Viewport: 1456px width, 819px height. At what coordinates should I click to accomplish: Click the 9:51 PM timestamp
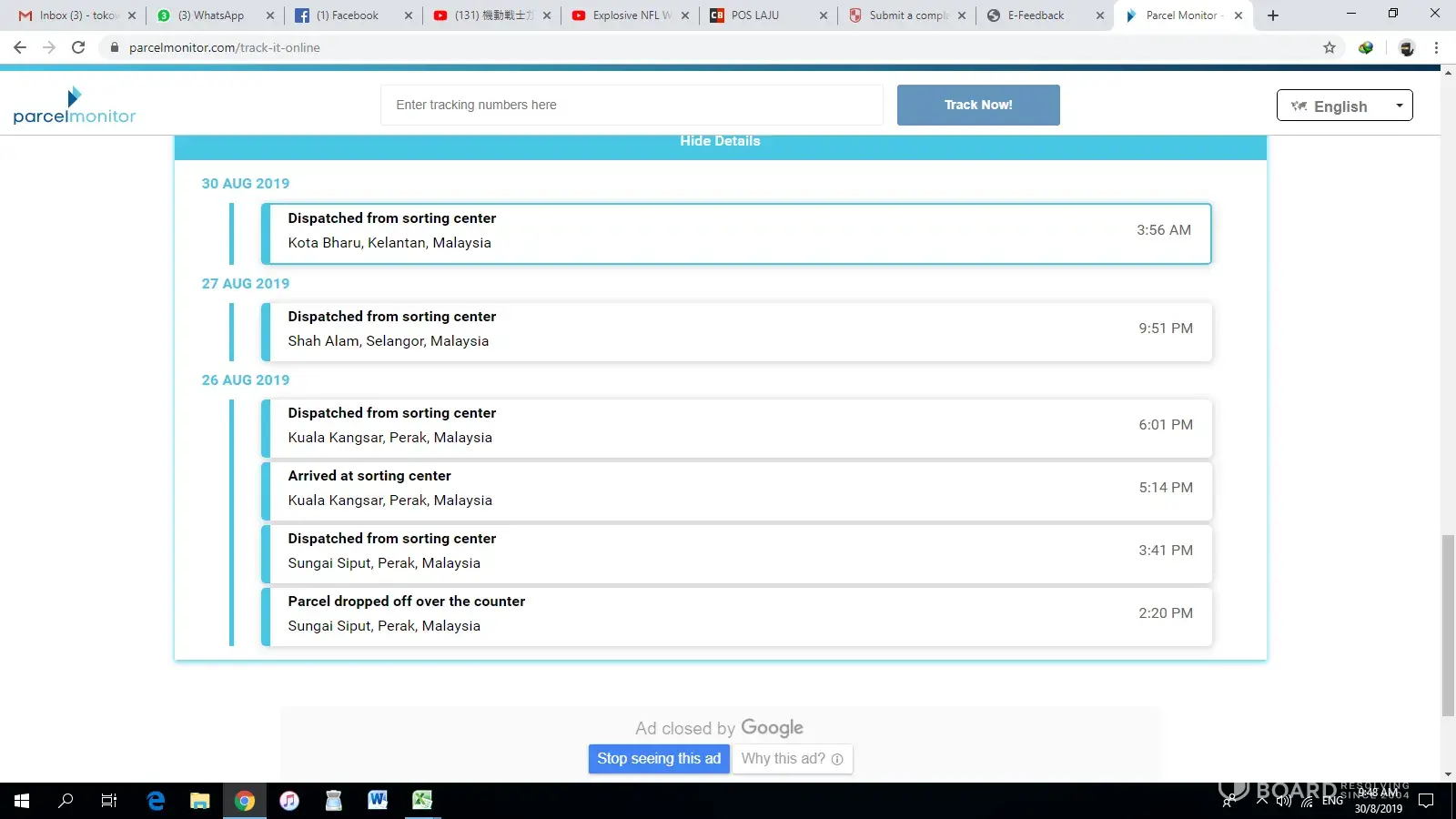coord(1166,329)
